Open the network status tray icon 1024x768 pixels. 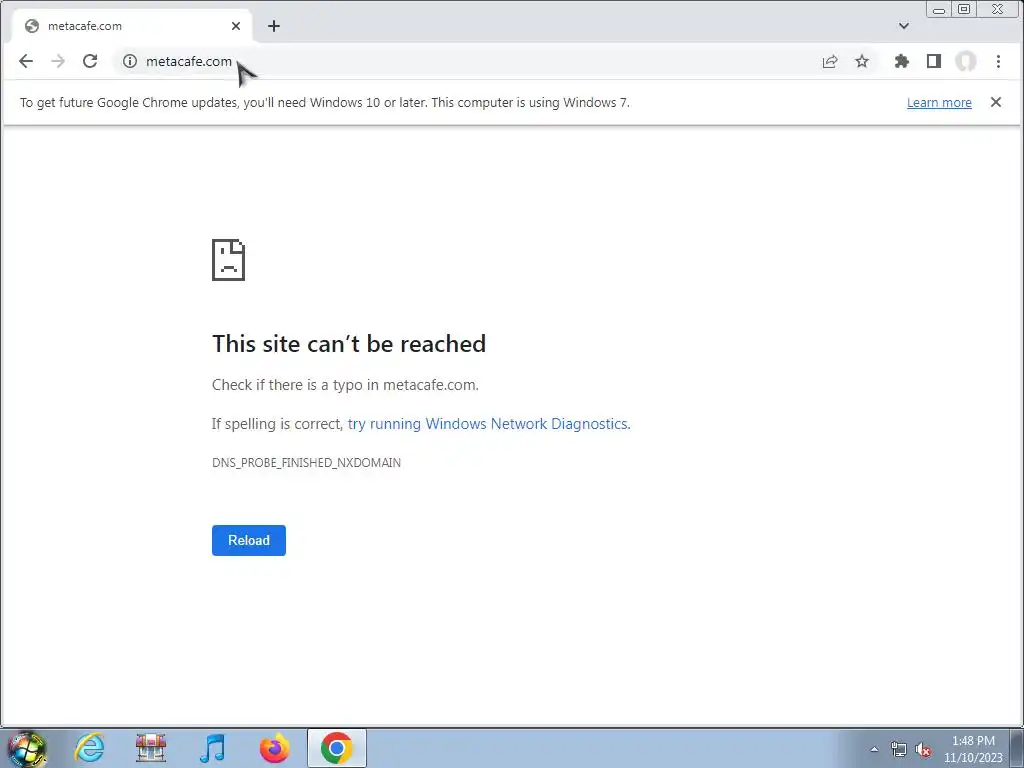899,750
